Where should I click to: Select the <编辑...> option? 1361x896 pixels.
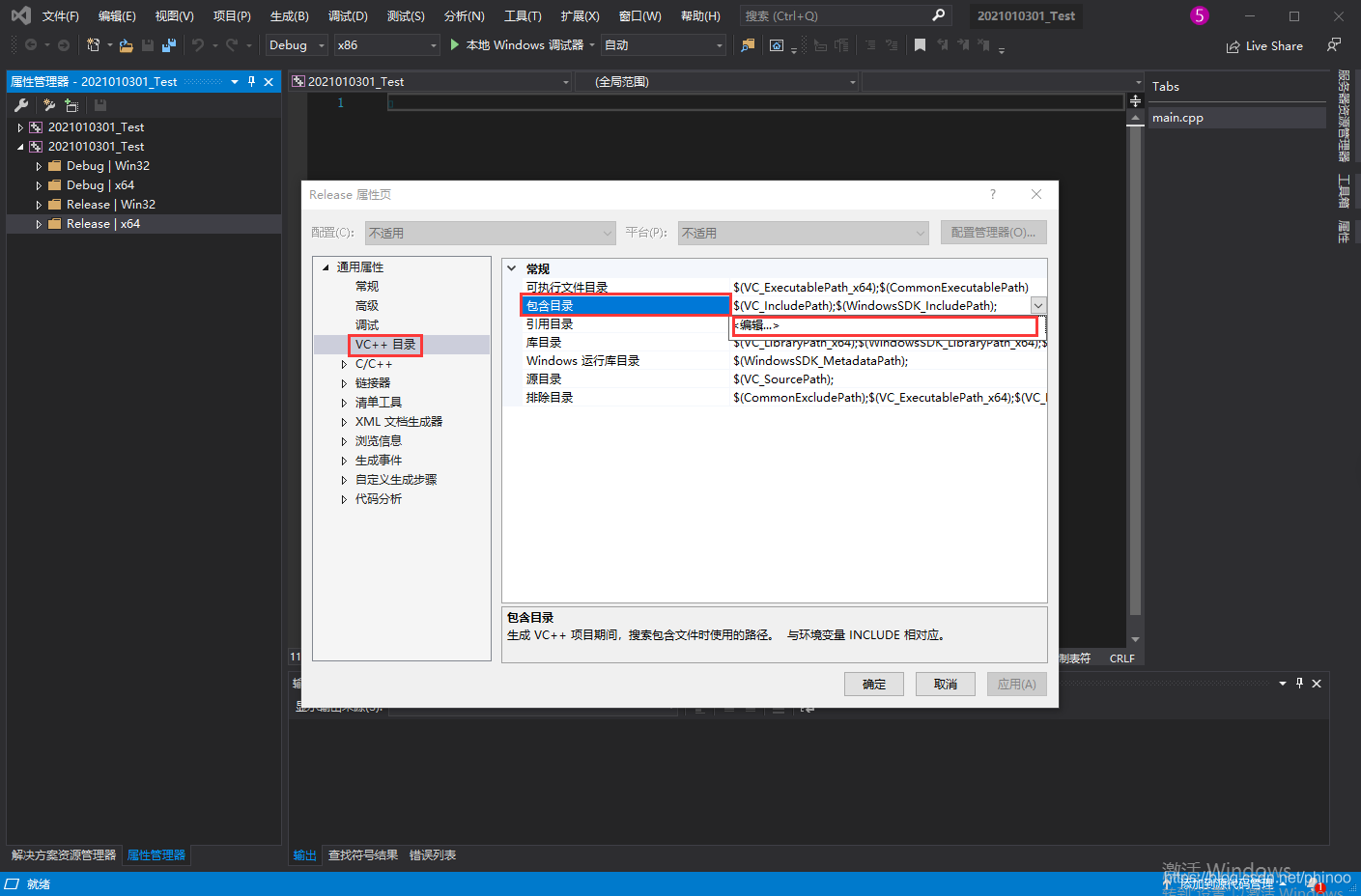tap(885, 325)
